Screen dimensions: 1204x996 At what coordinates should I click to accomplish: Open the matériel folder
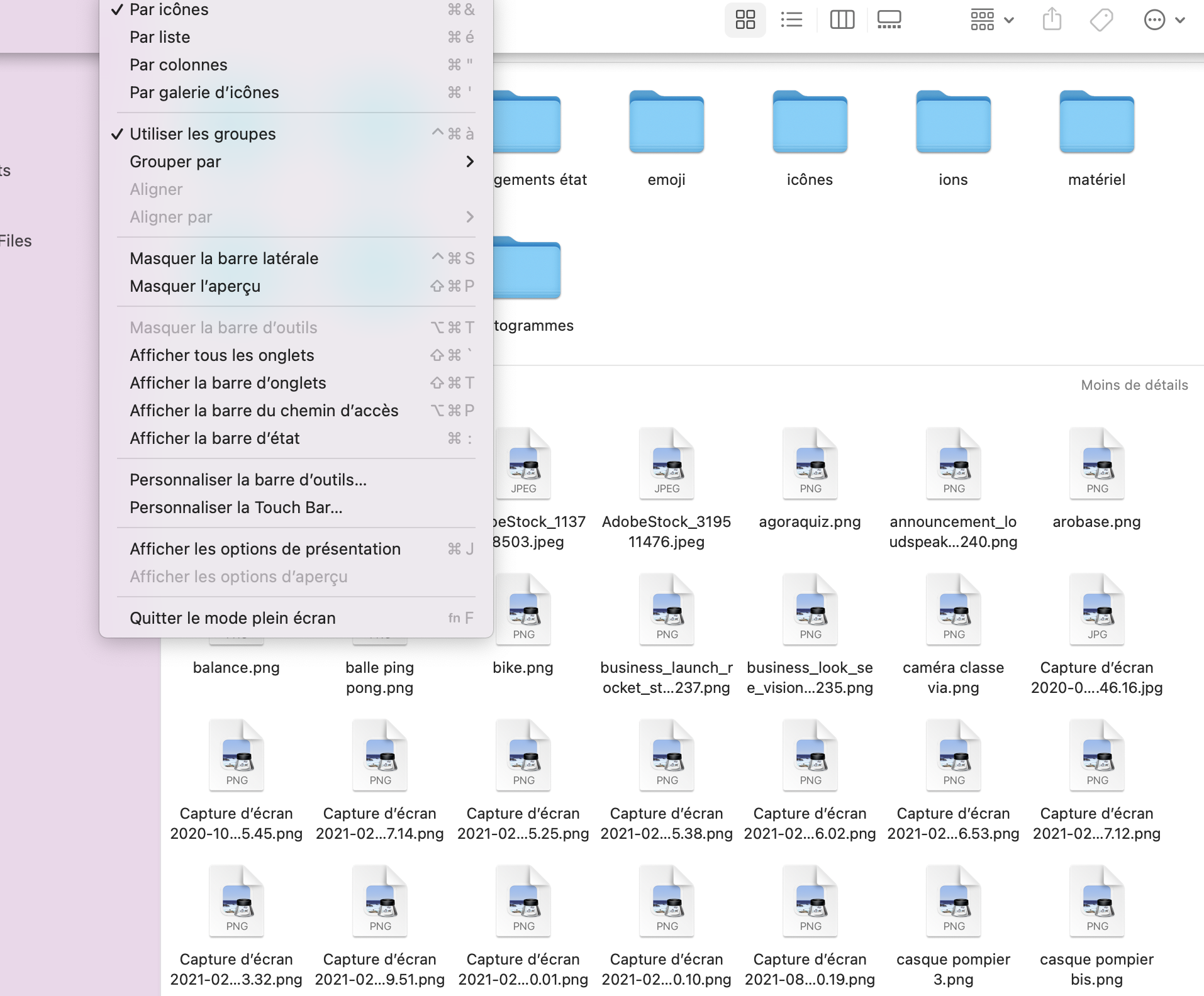[1097, 122]
